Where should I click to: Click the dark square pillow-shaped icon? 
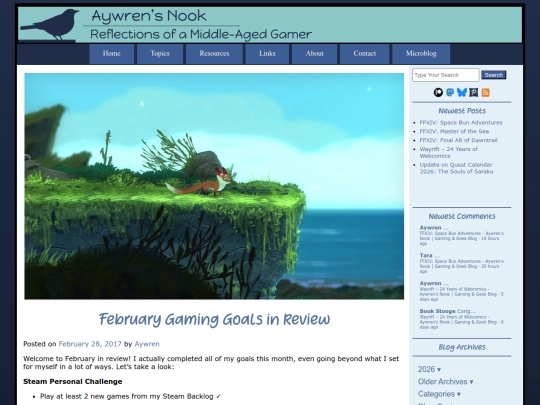(x=474, y=92)
